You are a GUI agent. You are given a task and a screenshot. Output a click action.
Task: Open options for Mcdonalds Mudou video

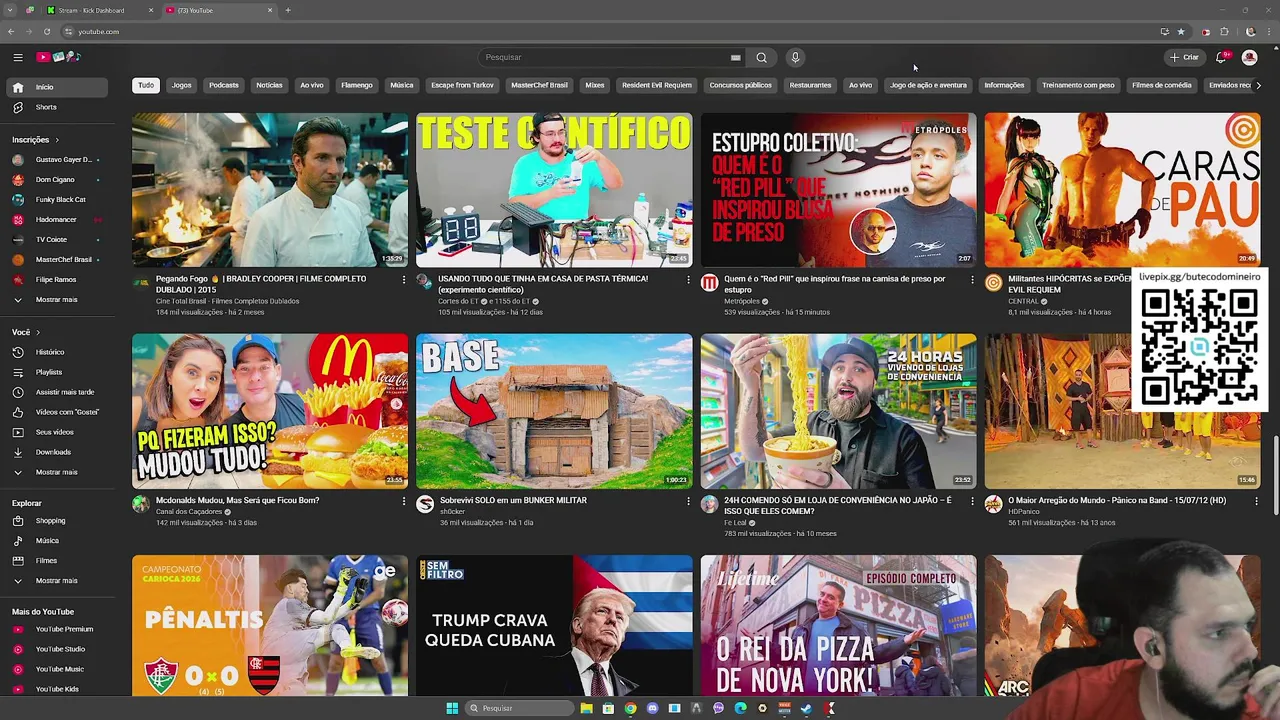tap(404, 501)
